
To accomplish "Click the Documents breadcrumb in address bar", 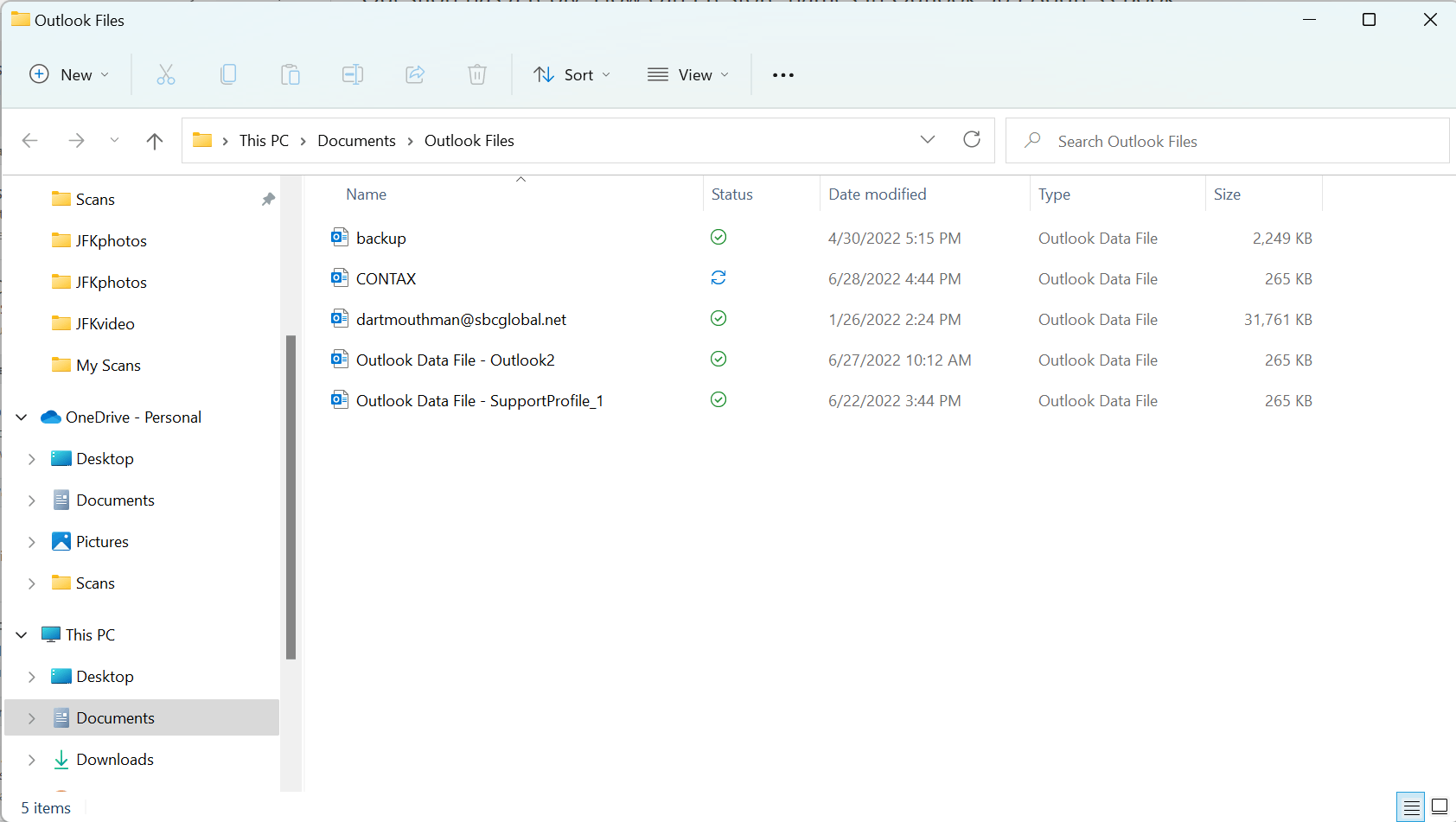I will pyautogui.click(x=356, y=141).
